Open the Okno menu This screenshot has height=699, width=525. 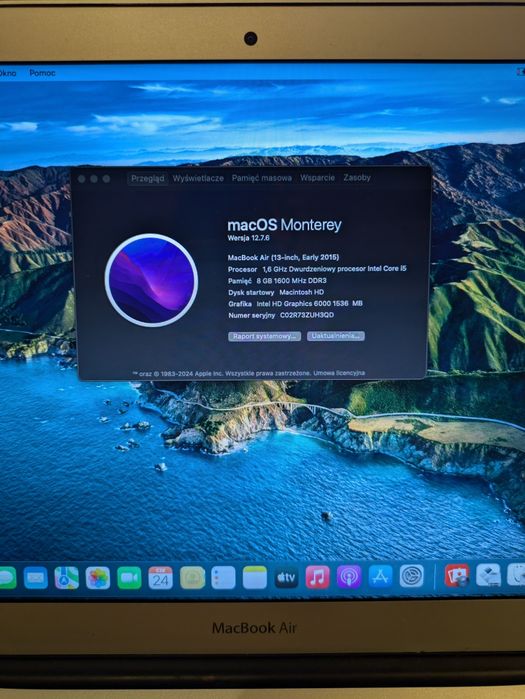(x=7, y=73)
